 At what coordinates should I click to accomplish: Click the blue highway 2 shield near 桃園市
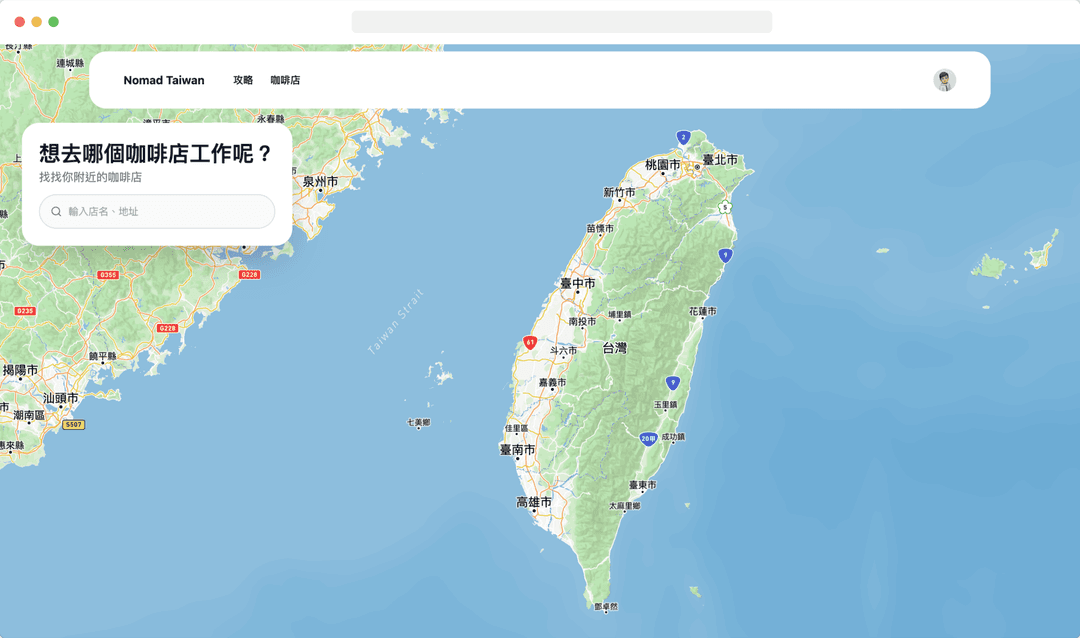pos(683,137)
